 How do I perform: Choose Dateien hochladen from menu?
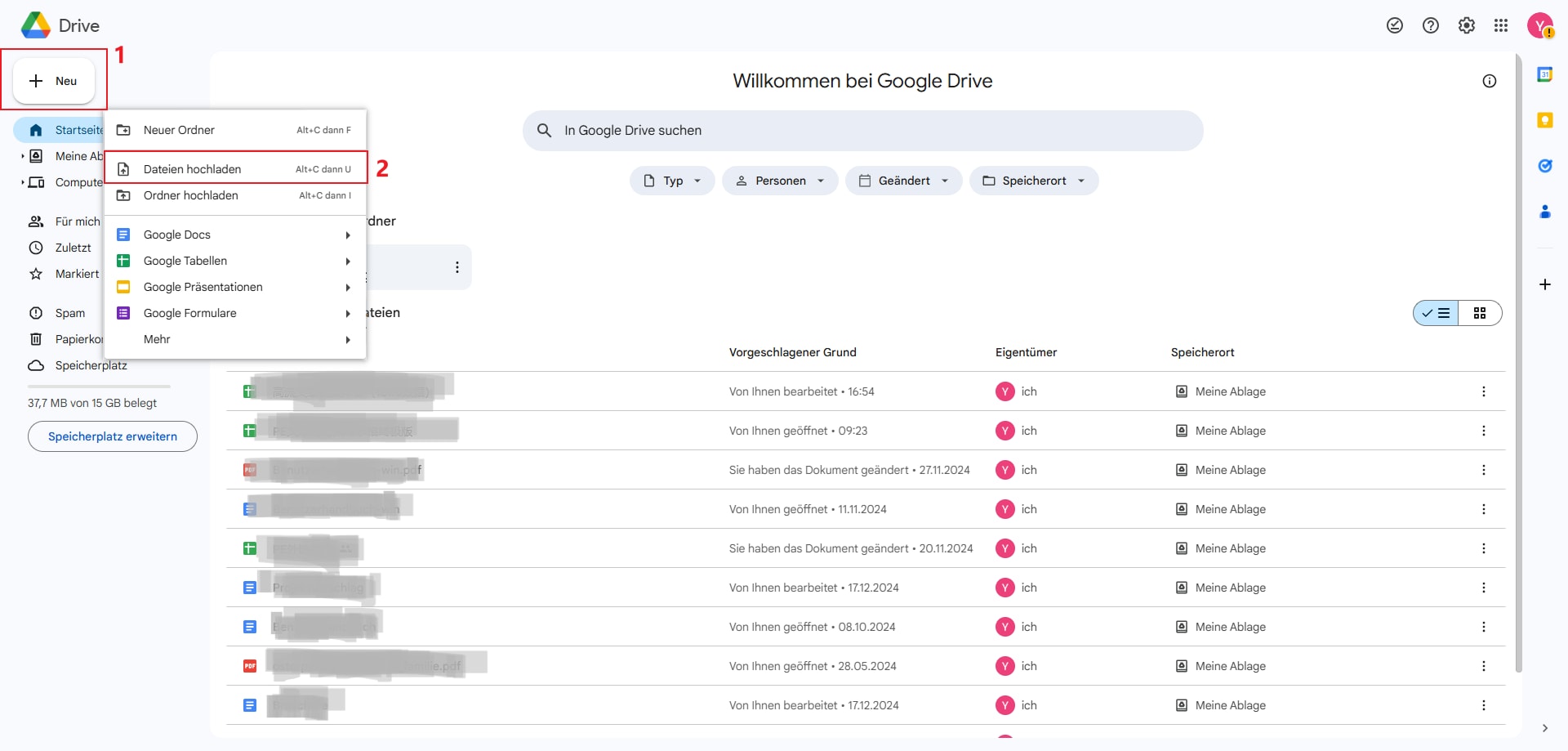pyautogui.click(x=235, y=169)
